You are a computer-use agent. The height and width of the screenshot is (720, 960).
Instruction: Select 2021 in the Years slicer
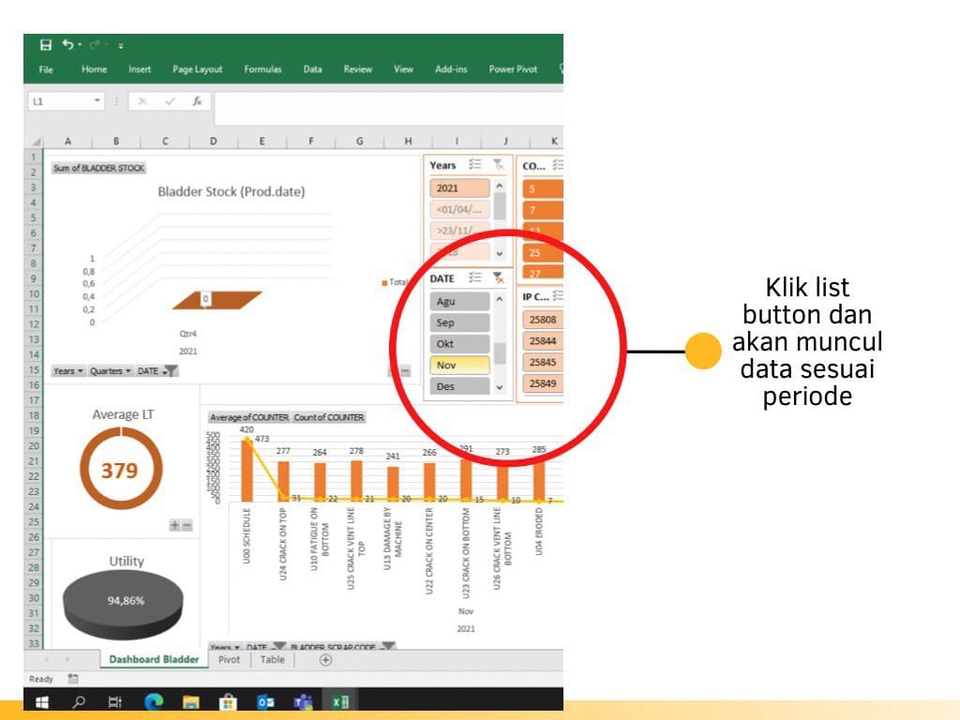point(459,188)
